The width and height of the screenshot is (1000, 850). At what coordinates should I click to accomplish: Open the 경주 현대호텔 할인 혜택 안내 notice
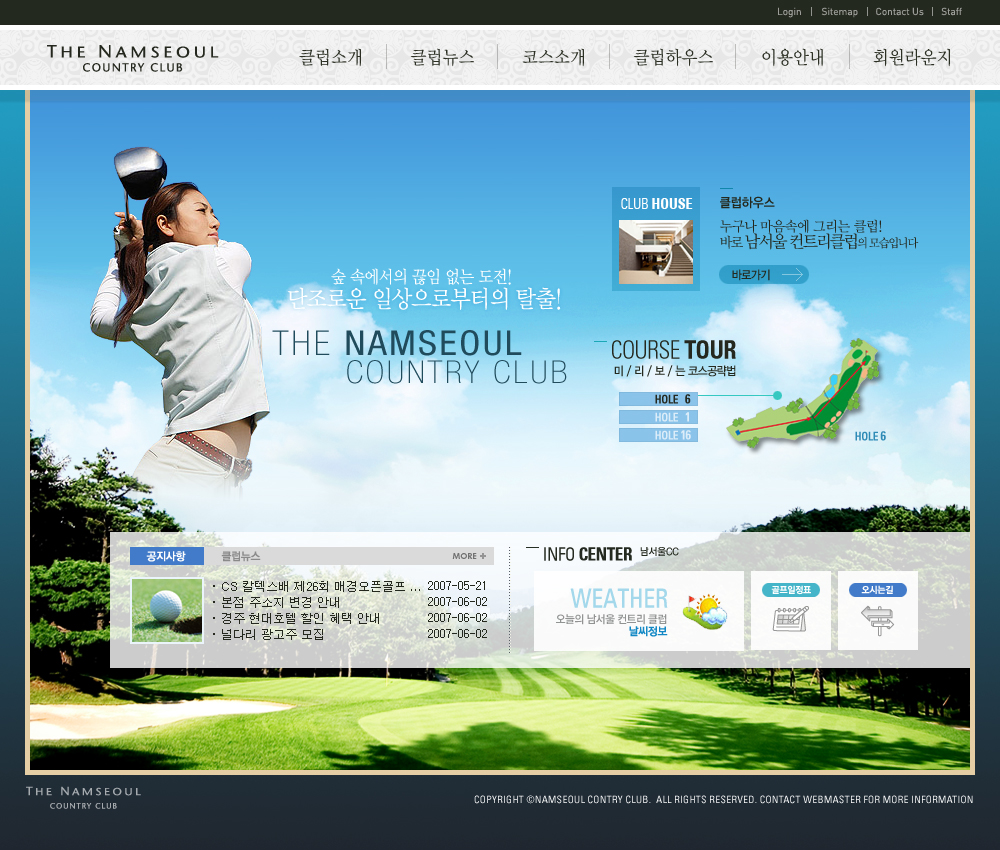[300, 618]
